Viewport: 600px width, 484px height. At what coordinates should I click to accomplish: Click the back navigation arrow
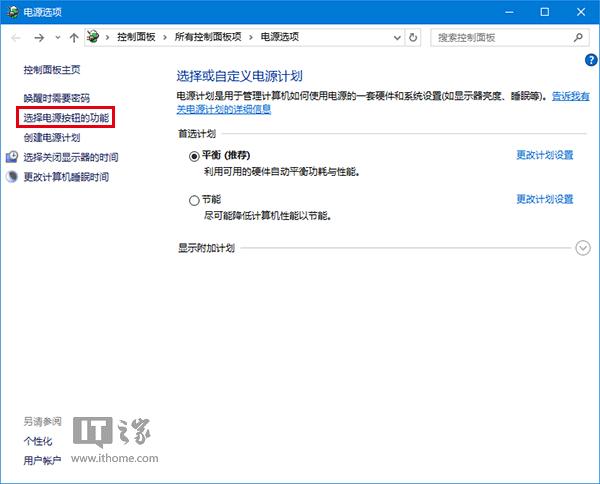coord(16,37)
